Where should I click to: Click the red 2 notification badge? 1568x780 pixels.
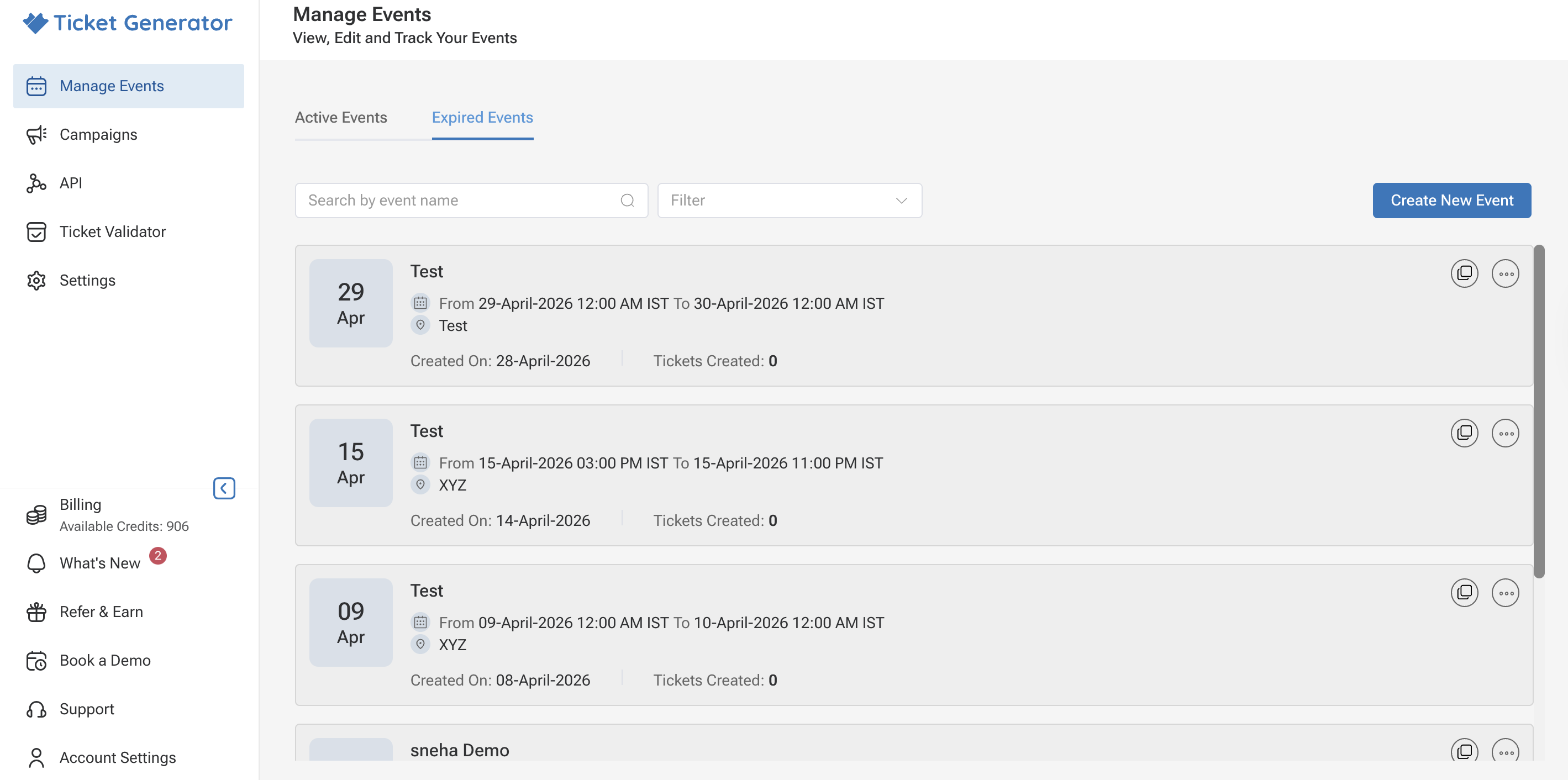point(157,556)
